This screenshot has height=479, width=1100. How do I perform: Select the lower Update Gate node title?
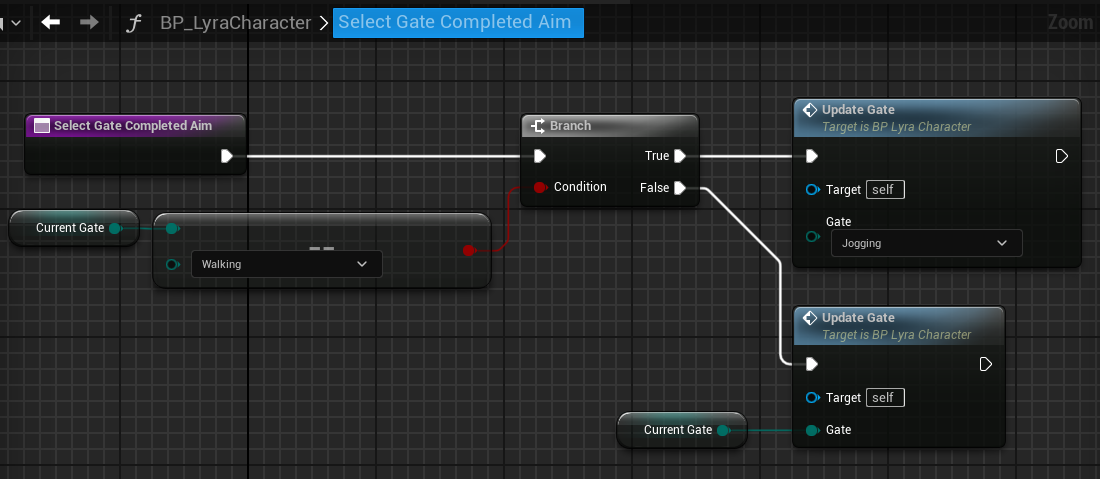[858, 318]
